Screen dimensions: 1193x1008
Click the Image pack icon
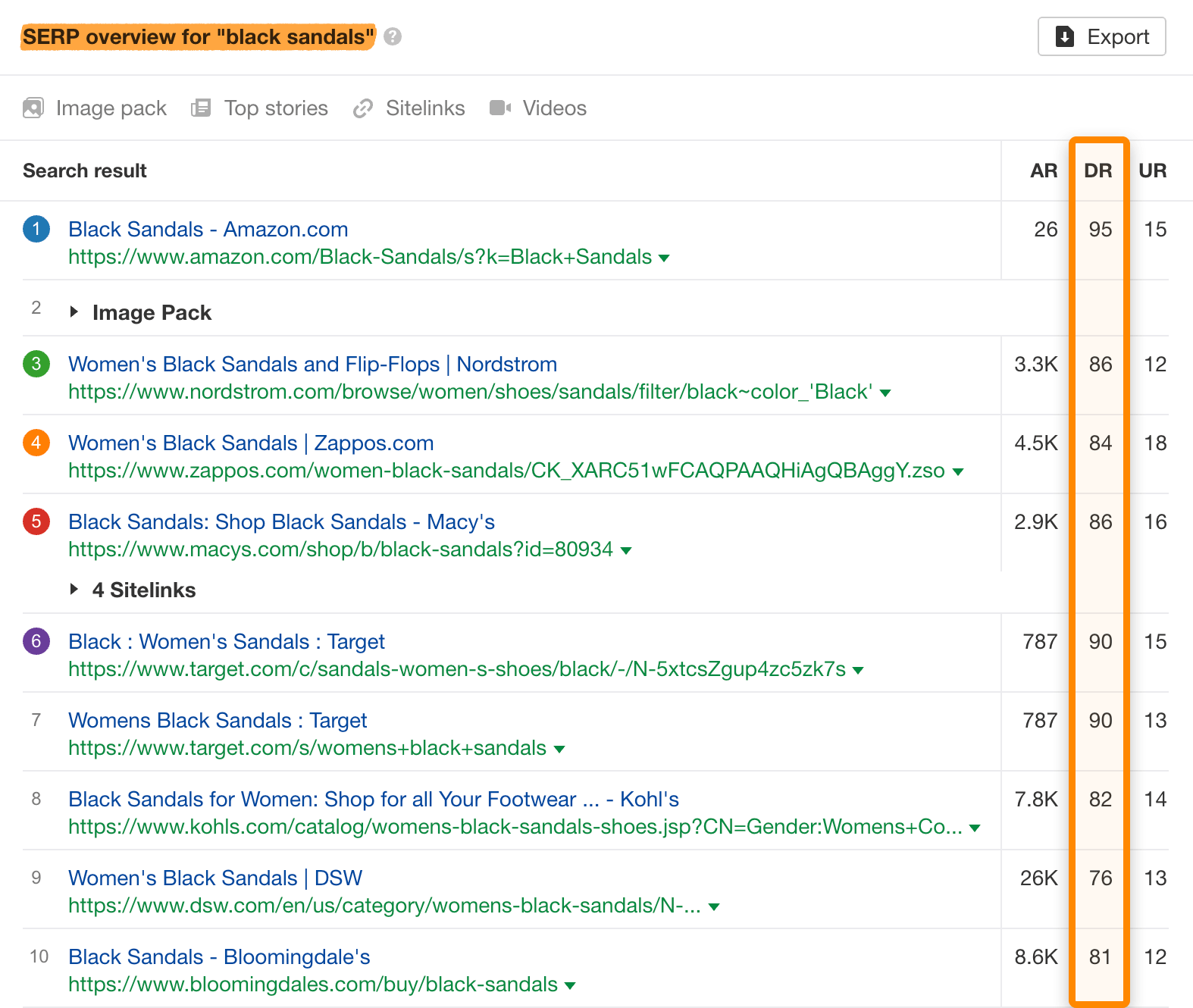point(33,108)
